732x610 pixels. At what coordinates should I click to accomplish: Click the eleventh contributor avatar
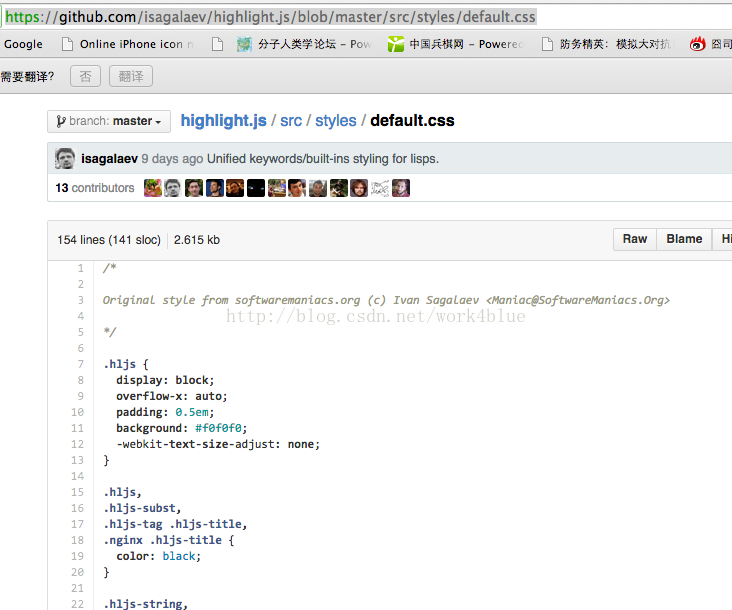359,188
